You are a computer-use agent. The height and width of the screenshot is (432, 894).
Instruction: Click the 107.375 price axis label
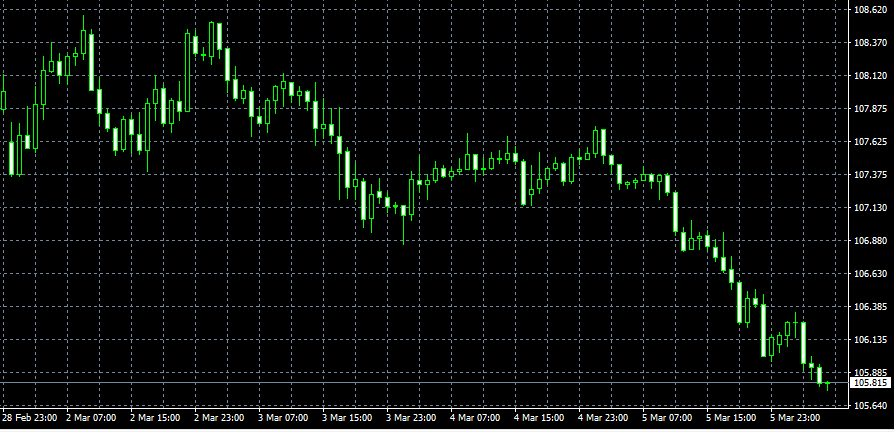click(x=871, y=175)
